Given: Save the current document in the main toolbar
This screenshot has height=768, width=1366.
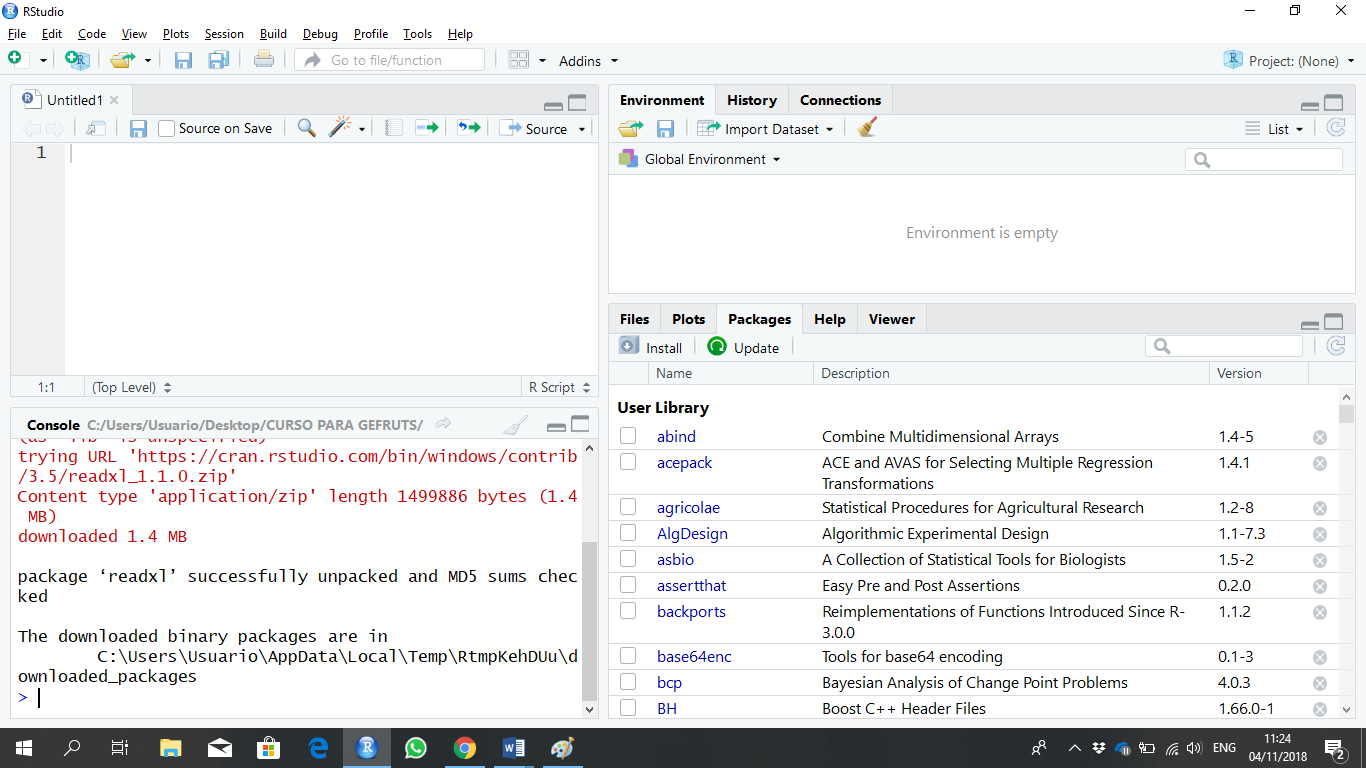Looking at the screenshot, I should point(183,61).
